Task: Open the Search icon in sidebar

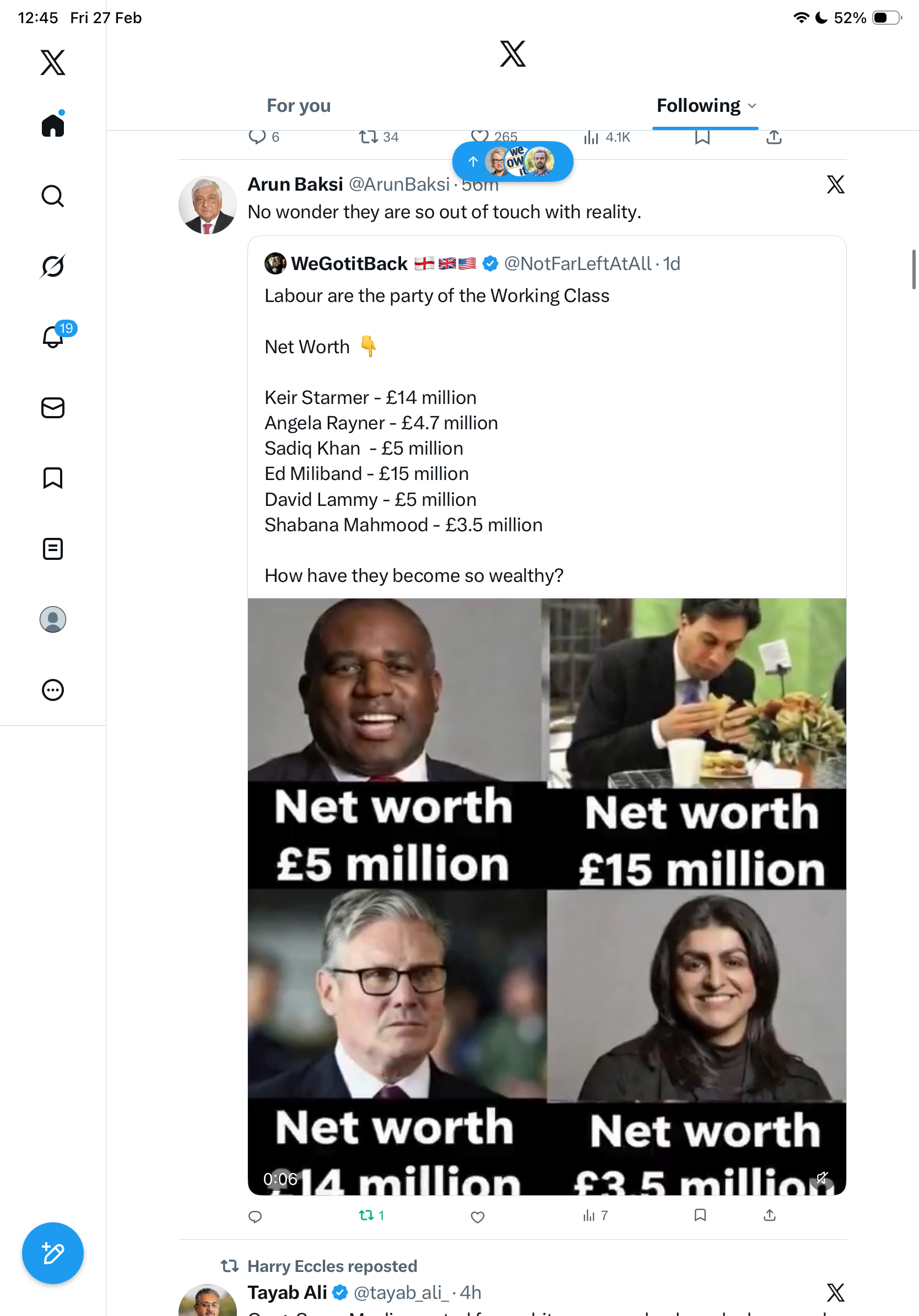Action: pyautogui.click(x=53, y=196)
